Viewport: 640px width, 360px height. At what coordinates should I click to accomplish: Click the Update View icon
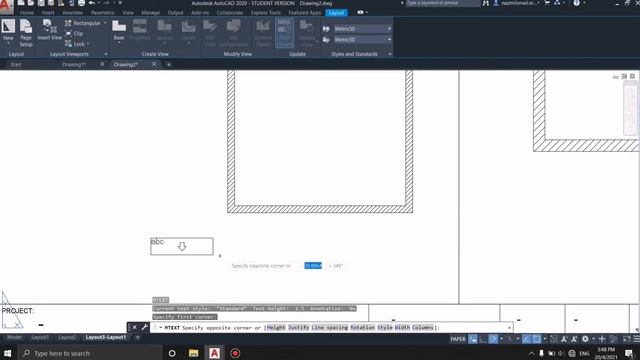click(x=307, y=33)
